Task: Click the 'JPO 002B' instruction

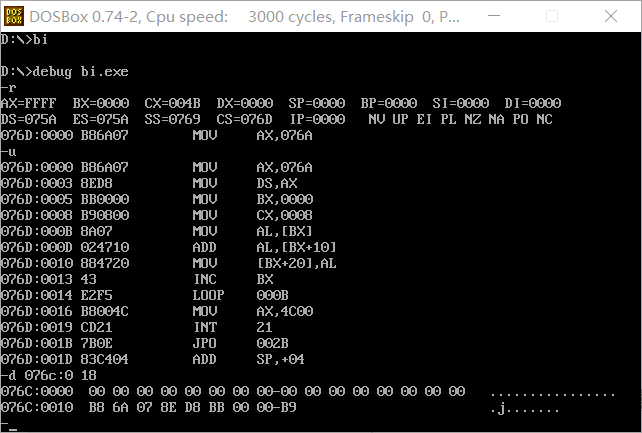Action: click(x=241, y=343)
